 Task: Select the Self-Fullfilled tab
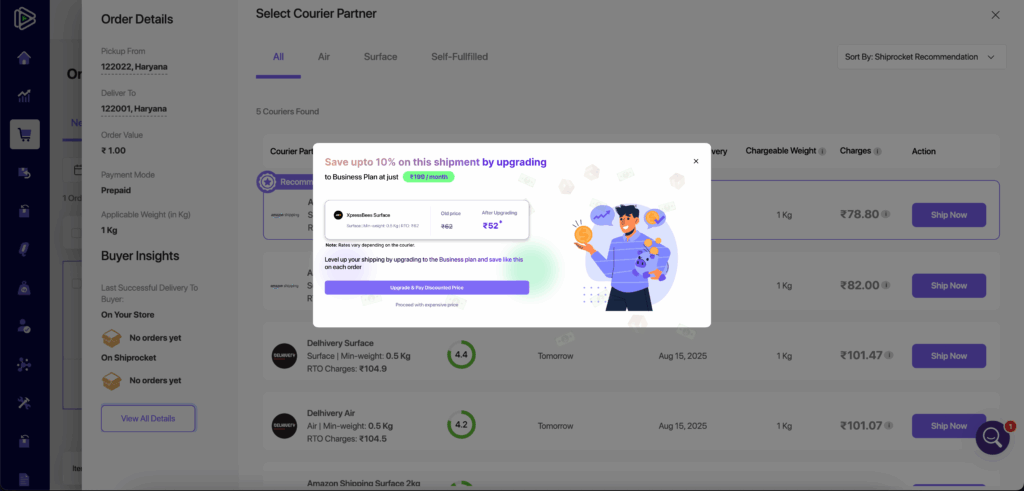coord(459,57)
